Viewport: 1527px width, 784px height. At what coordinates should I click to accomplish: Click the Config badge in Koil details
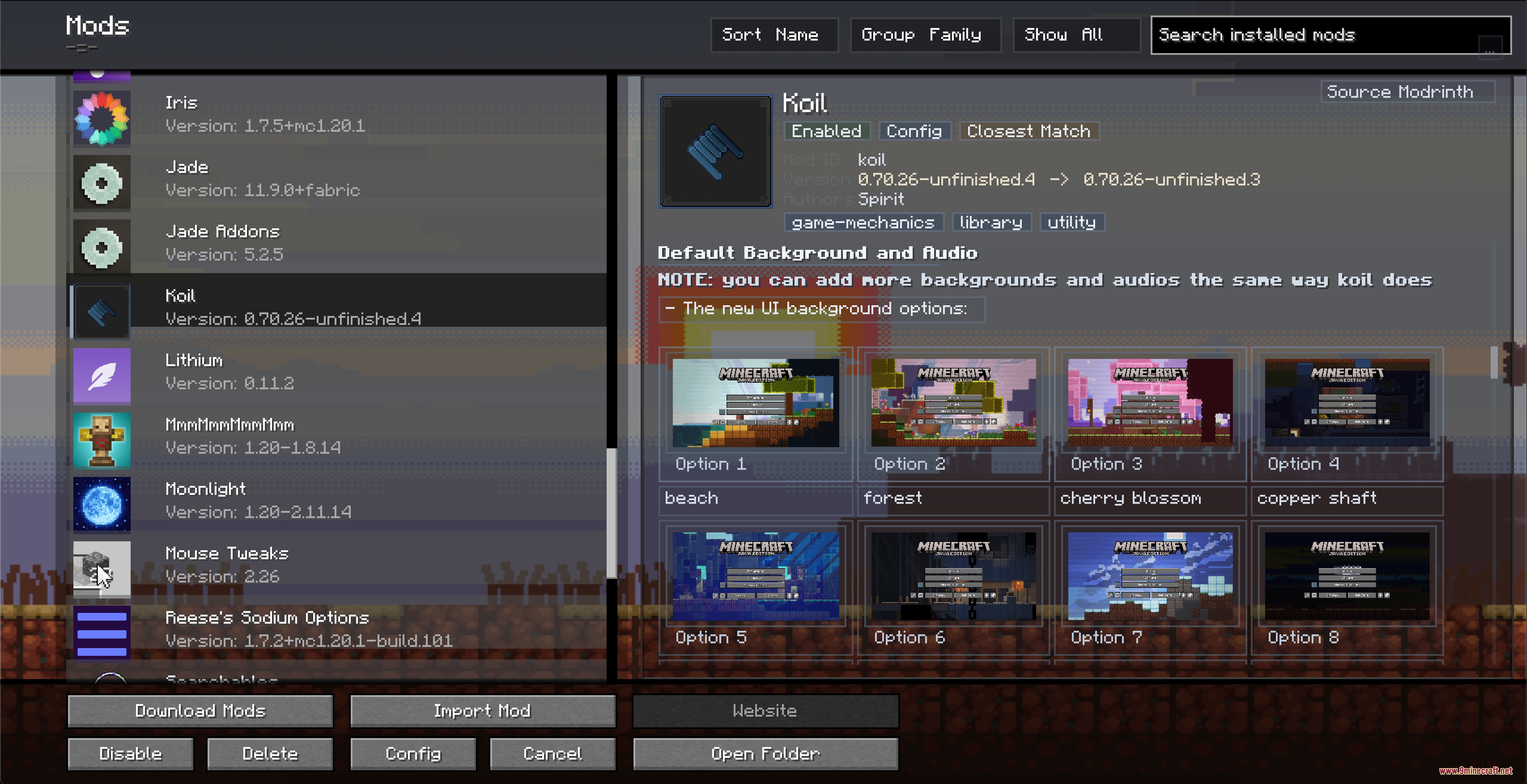tap(914, 131)
